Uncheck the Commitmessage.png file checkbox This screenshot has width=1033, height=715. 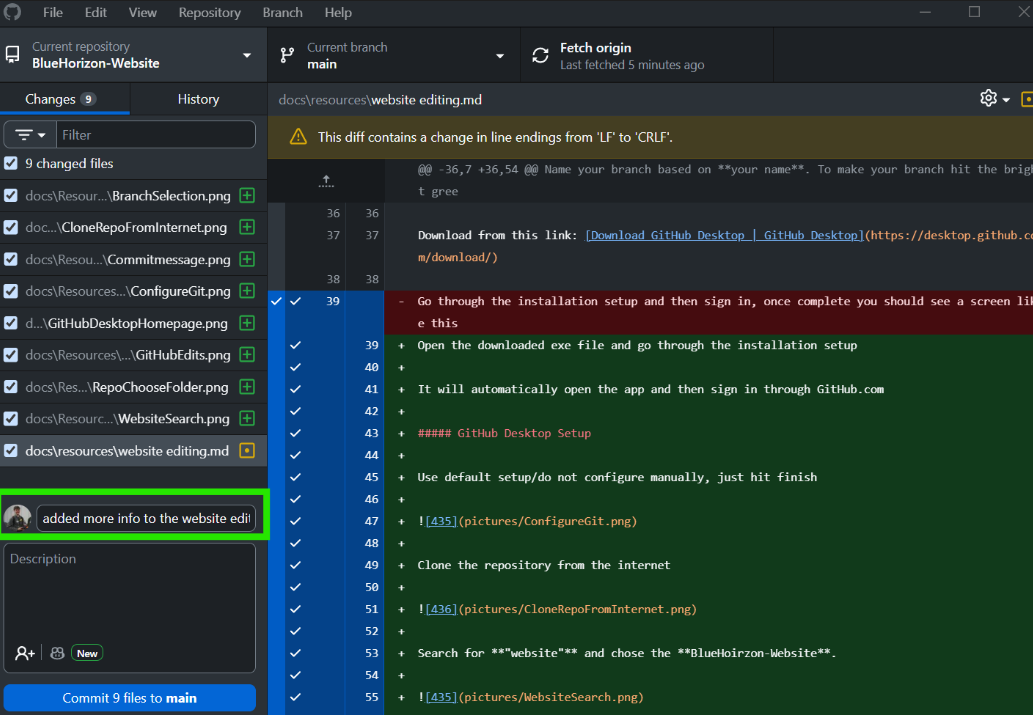coord(11,259)
